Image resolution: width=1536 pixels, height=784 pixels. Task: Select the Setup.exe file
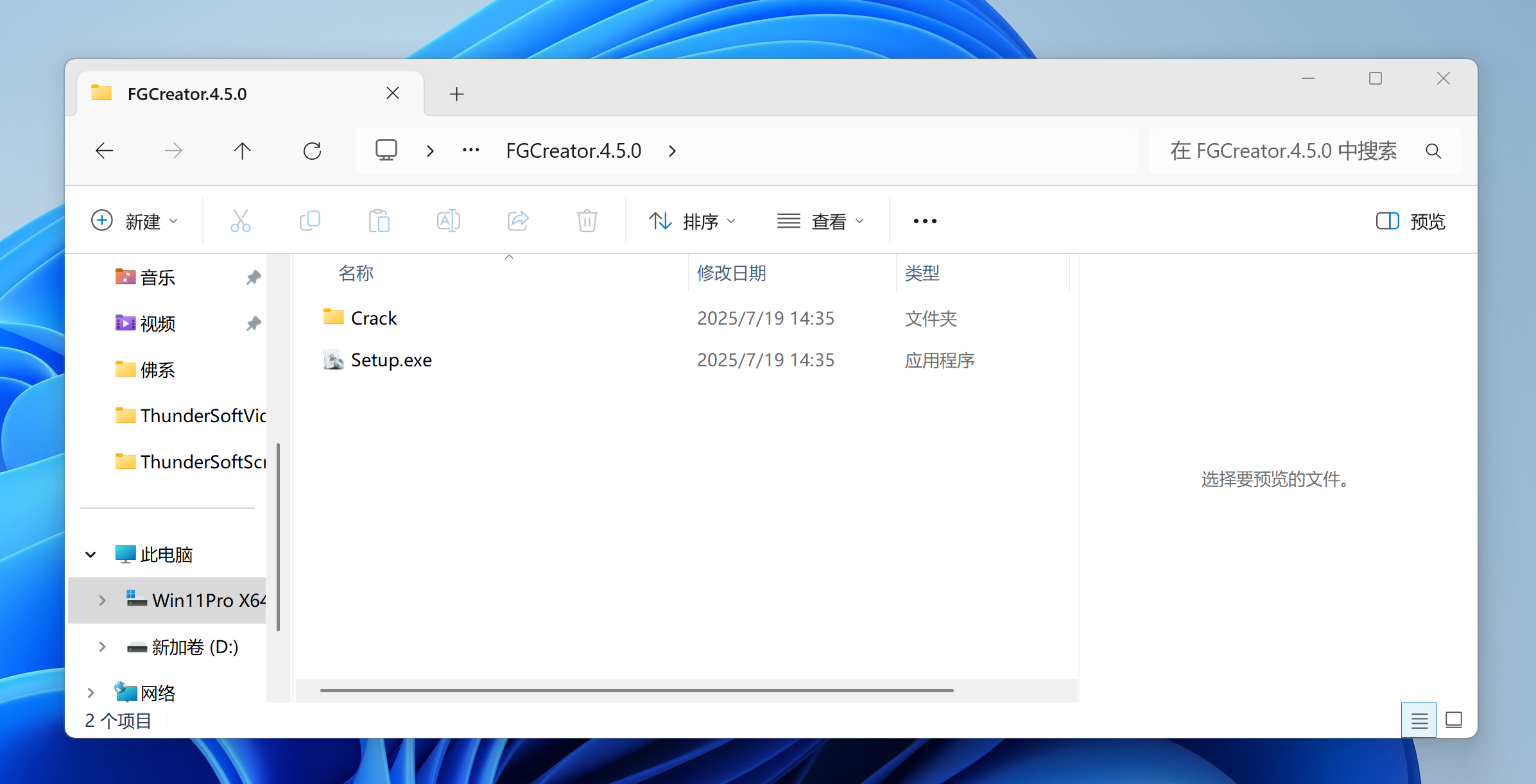coord(391,360)
